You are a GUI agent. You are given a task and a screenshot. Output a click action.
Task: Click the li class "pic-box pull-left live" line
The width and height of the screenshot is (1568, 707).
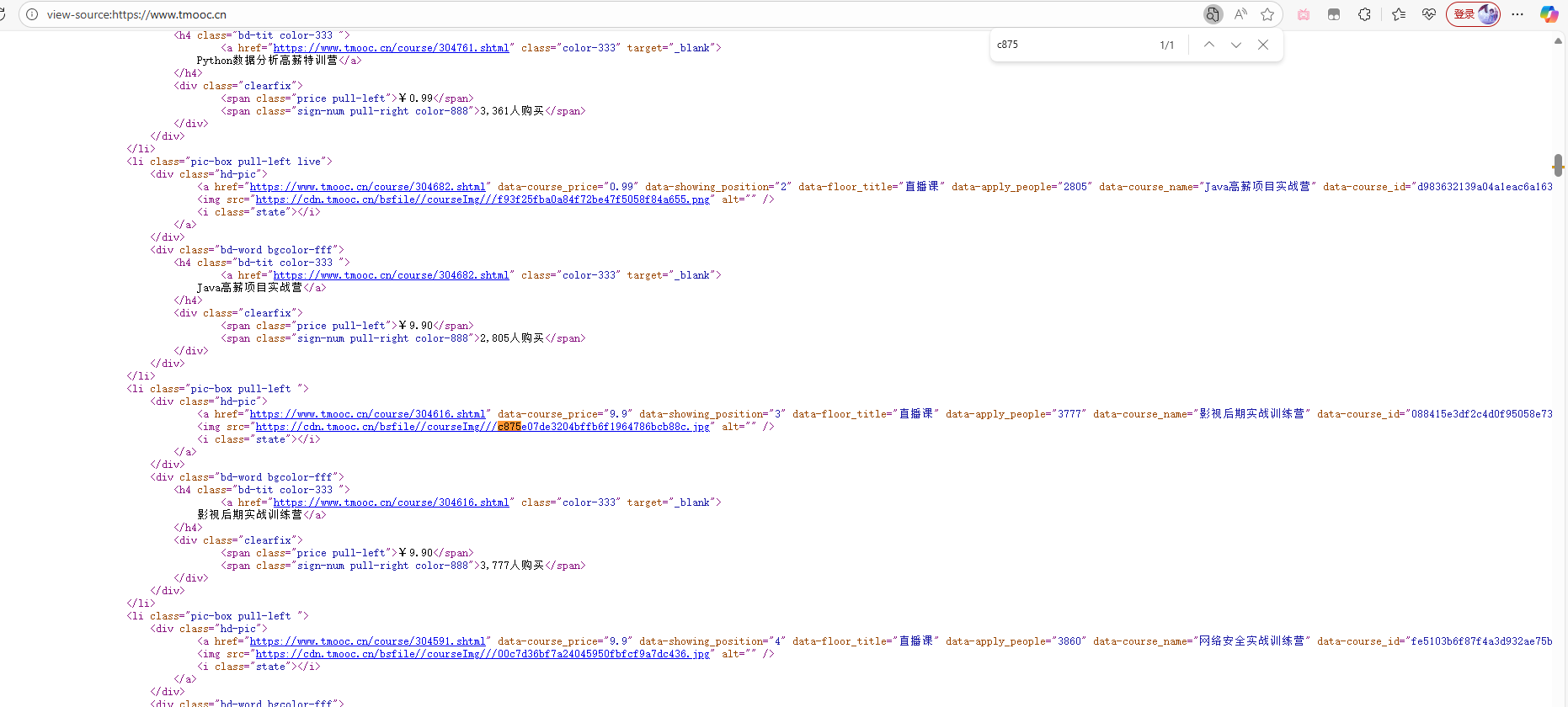click(x=229, y=162)
